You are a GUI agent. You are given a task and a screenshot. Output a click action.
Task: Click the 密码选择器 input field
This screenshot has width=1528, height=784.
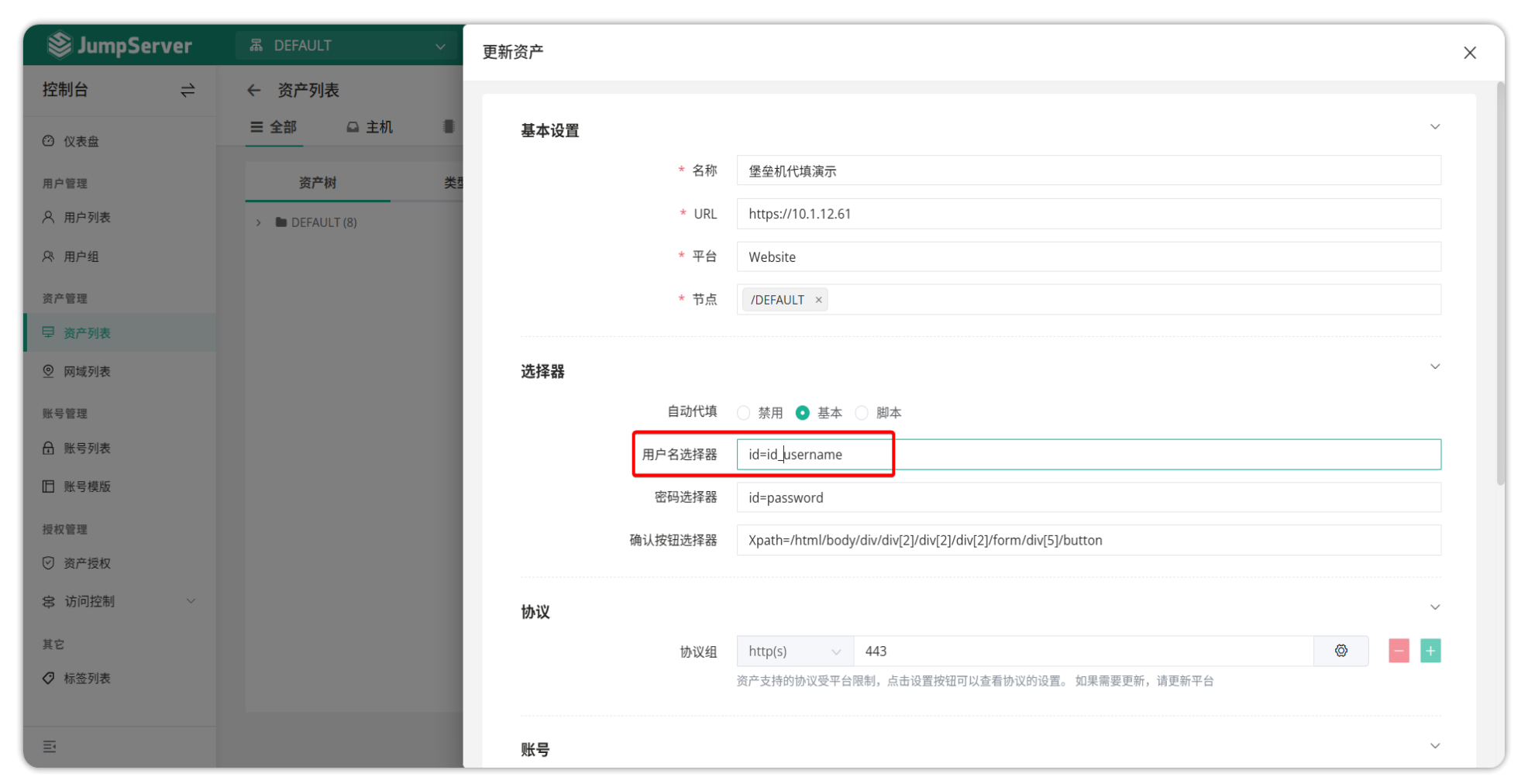point(1089,497)
